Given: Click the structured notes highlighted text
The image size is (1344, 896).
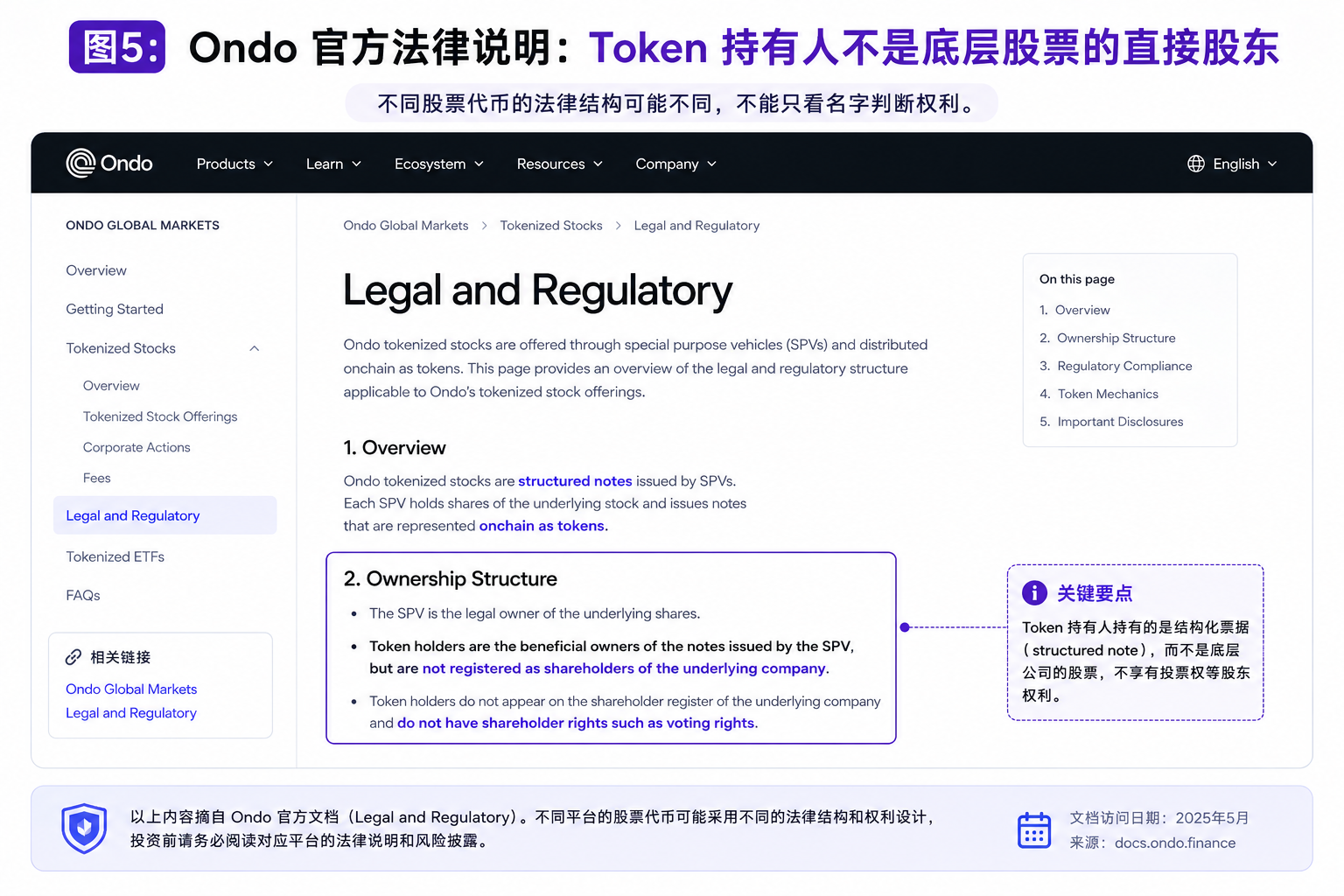Looking at the screenshot, I should (x=575, y=481).
